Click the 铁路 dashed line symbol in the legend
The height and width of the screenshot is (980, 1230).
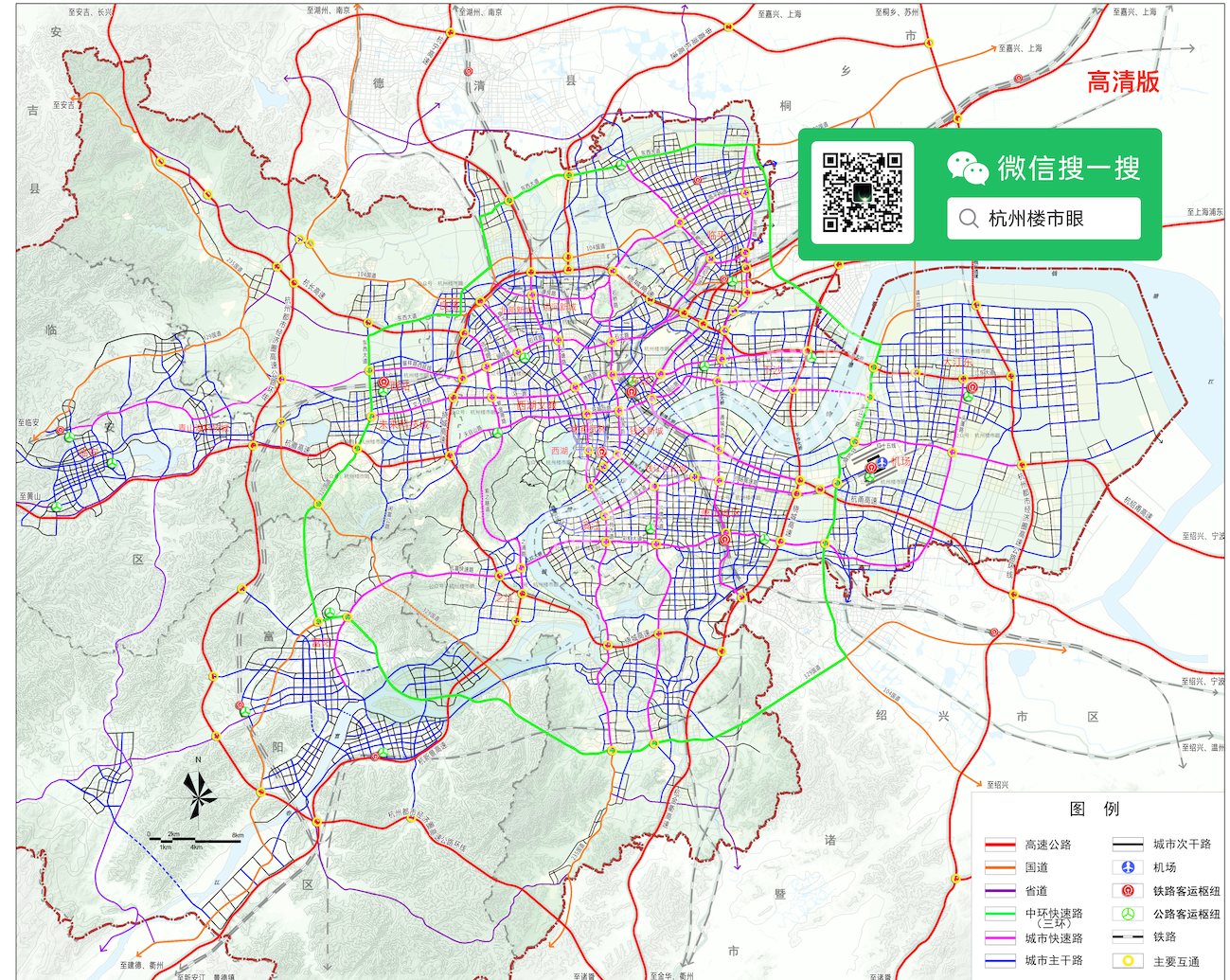pos(1128,937)
